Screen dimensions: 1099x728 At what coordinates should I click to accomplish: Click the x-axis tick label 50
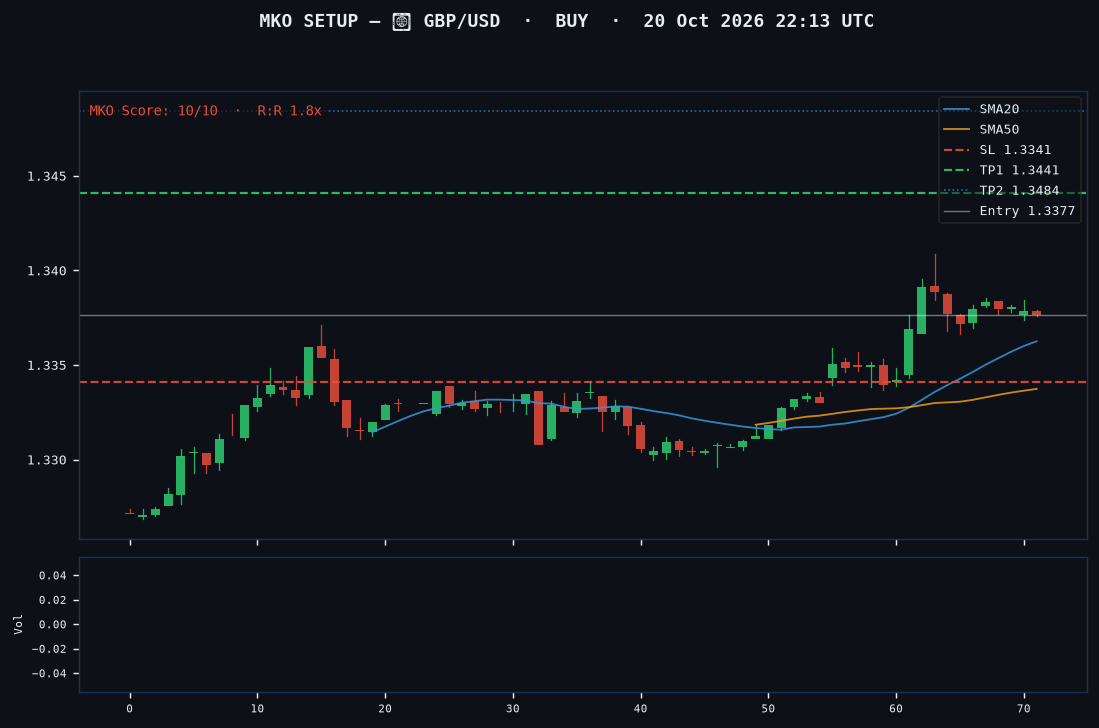[768, 708]
